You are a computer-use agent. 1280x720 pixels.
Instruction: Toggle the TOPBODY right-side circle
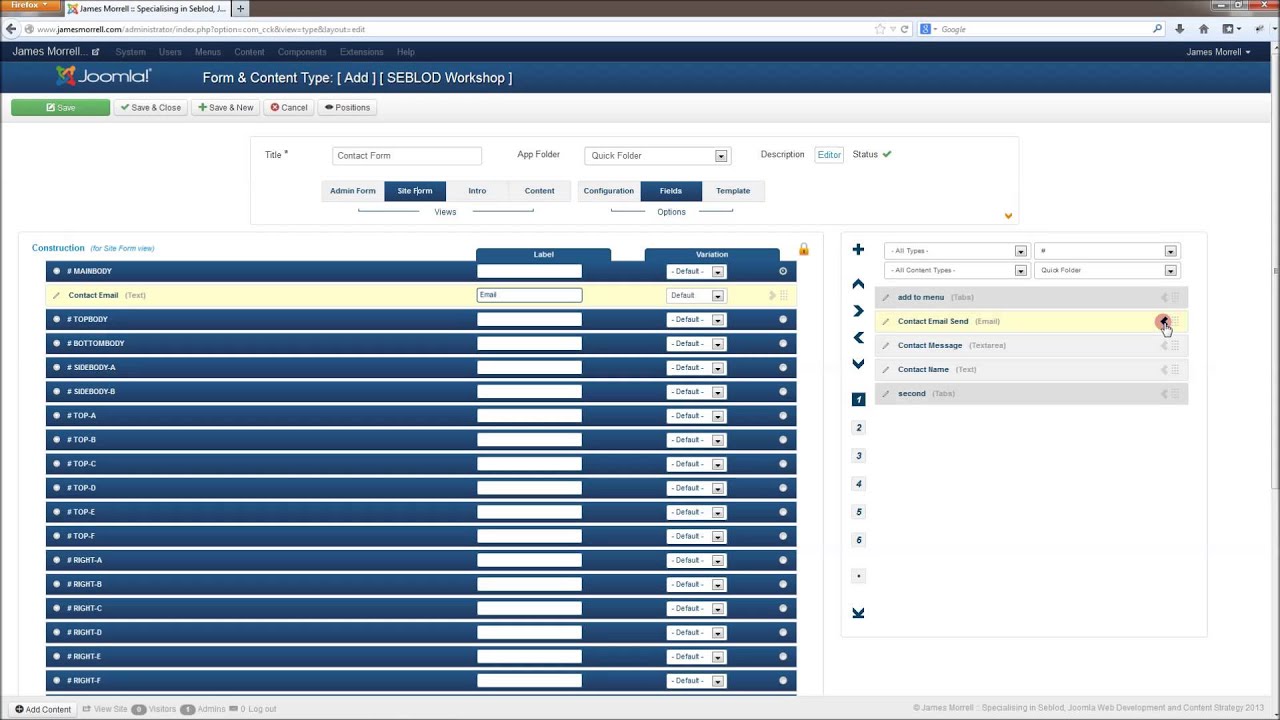click(783, 319)
